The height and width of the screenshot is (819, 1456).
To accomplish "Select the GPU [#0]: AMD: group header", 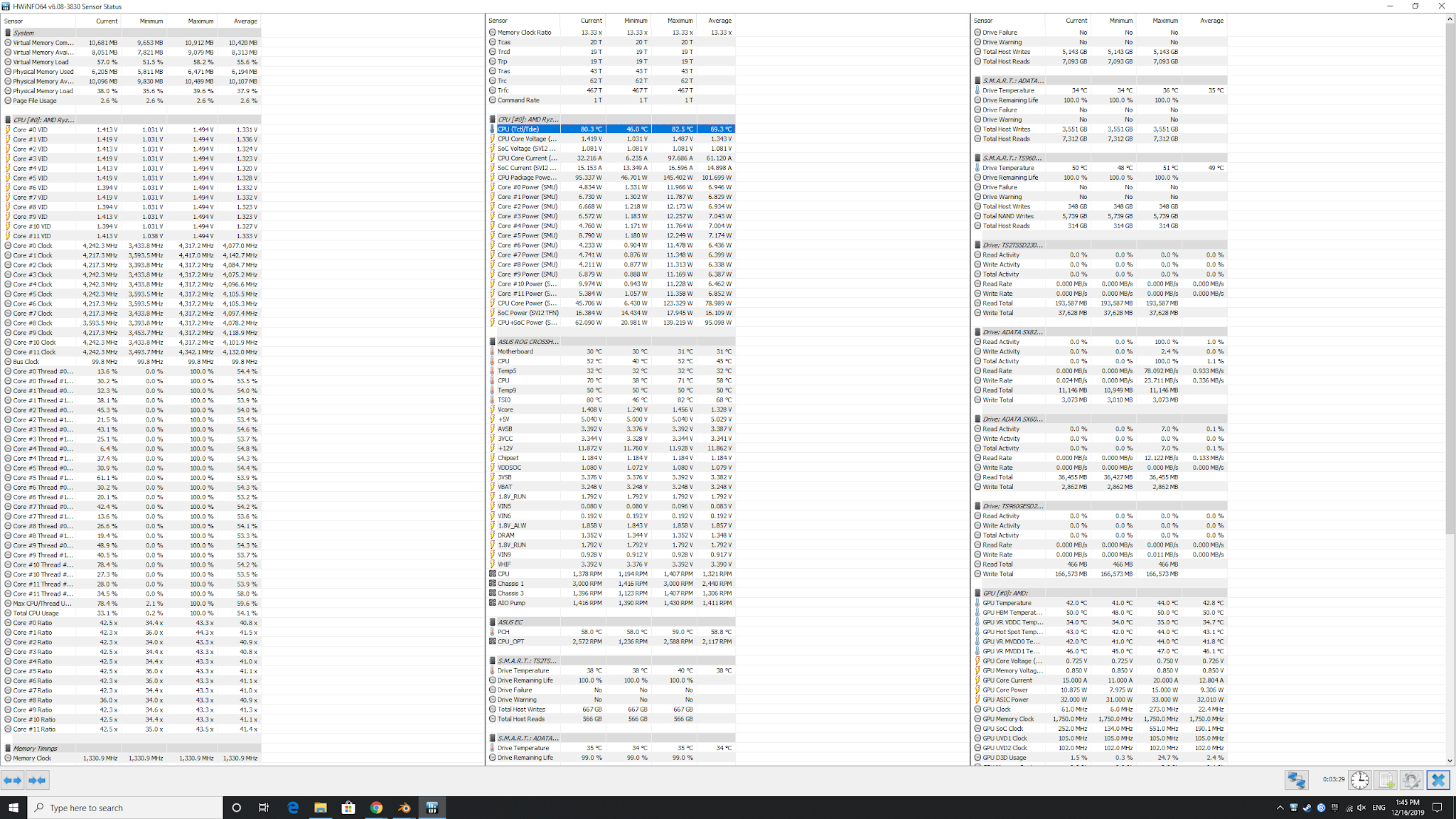I will point(1099,593).
